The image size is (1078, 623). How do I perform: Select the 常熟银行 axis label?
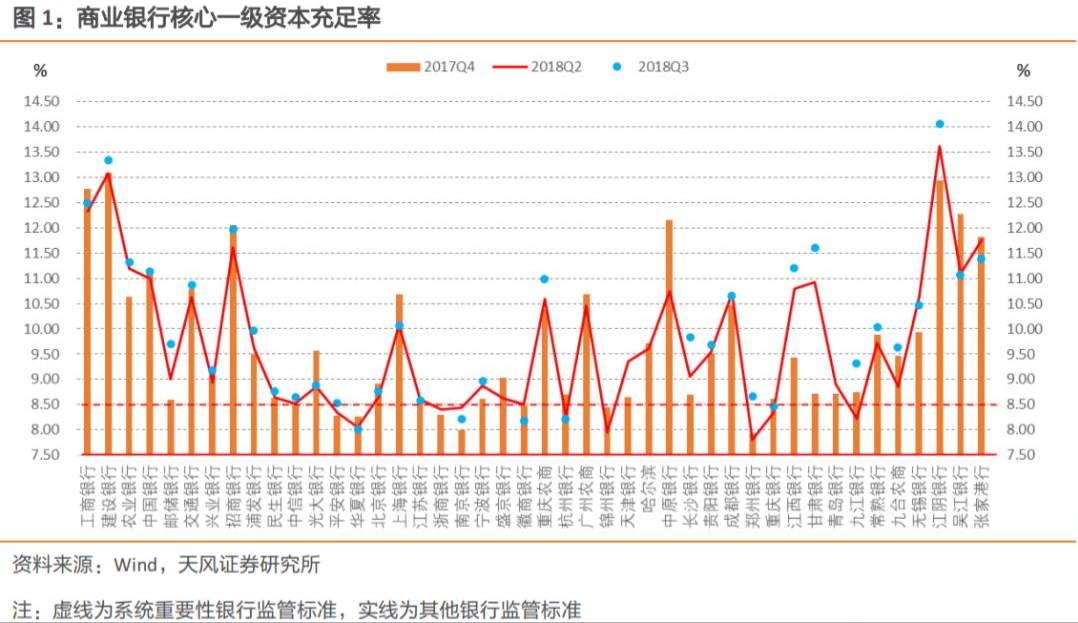point(878,496)
